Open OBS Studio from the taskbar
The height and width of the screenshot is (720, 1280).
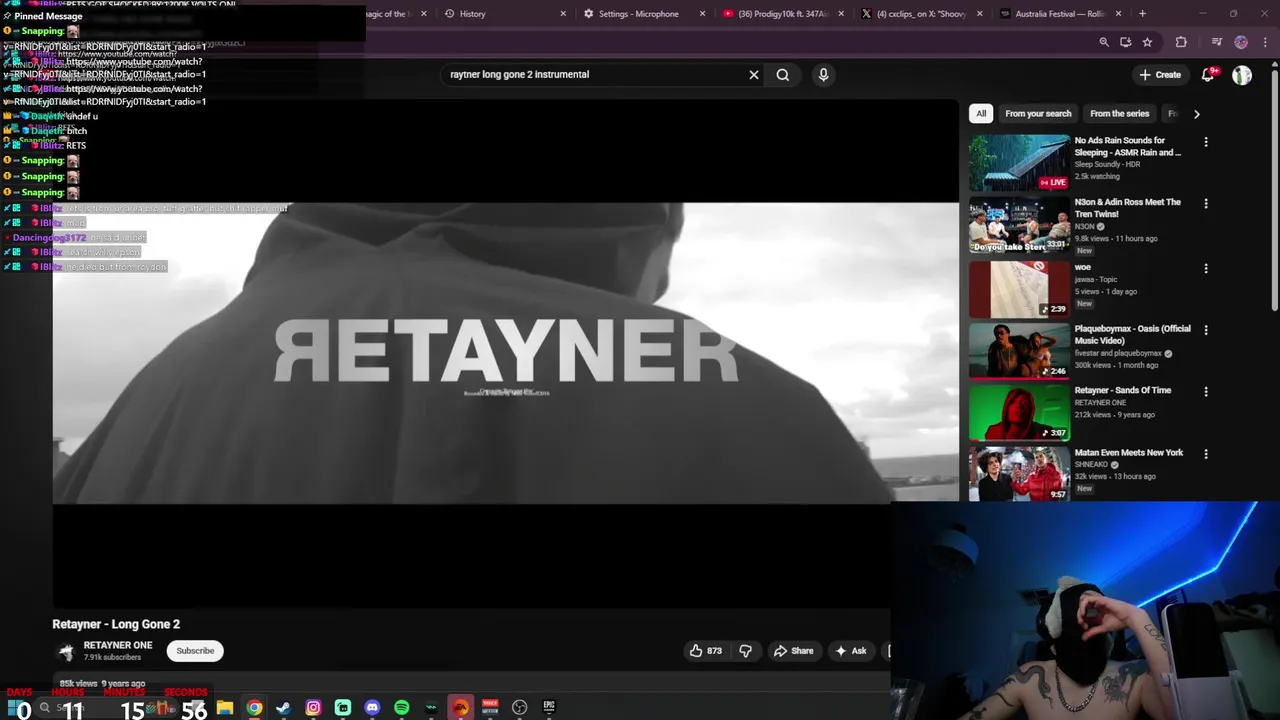click(519, 708)
